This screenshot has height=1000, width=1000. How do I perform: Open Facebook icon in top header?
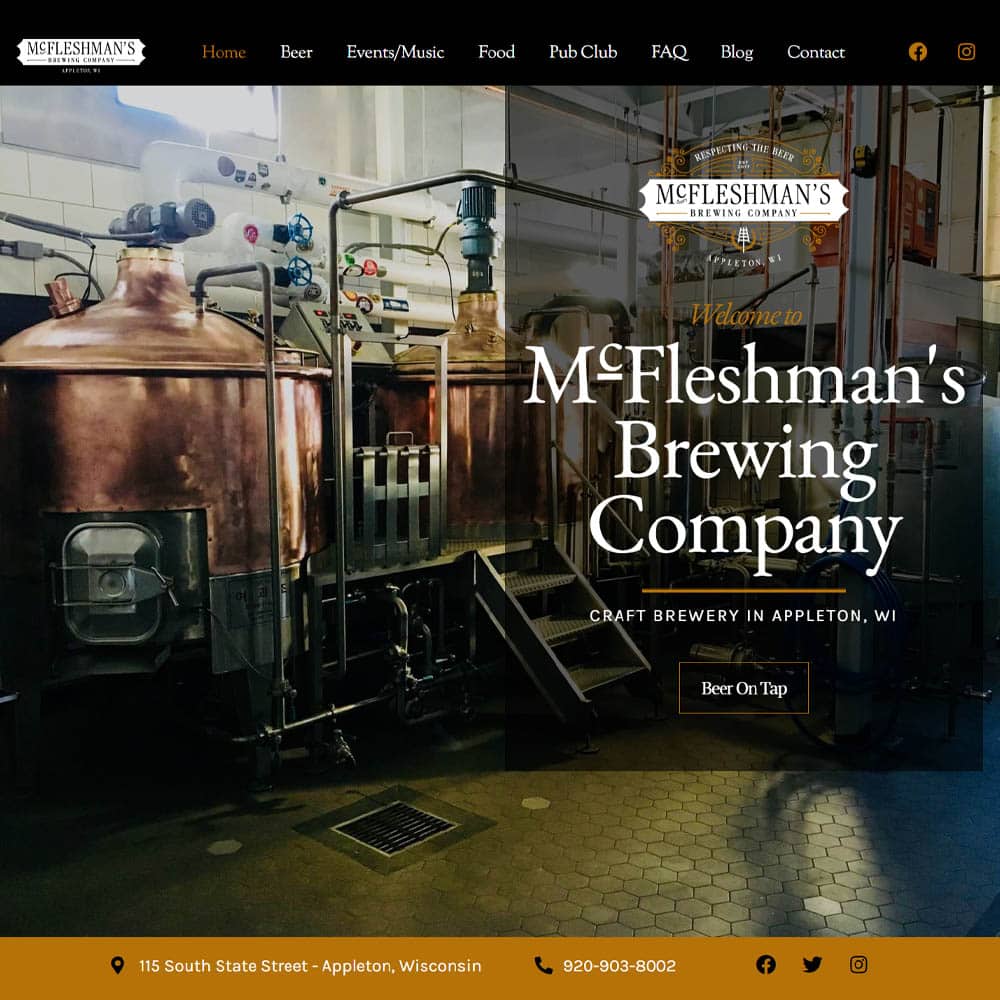click(917, 52)
